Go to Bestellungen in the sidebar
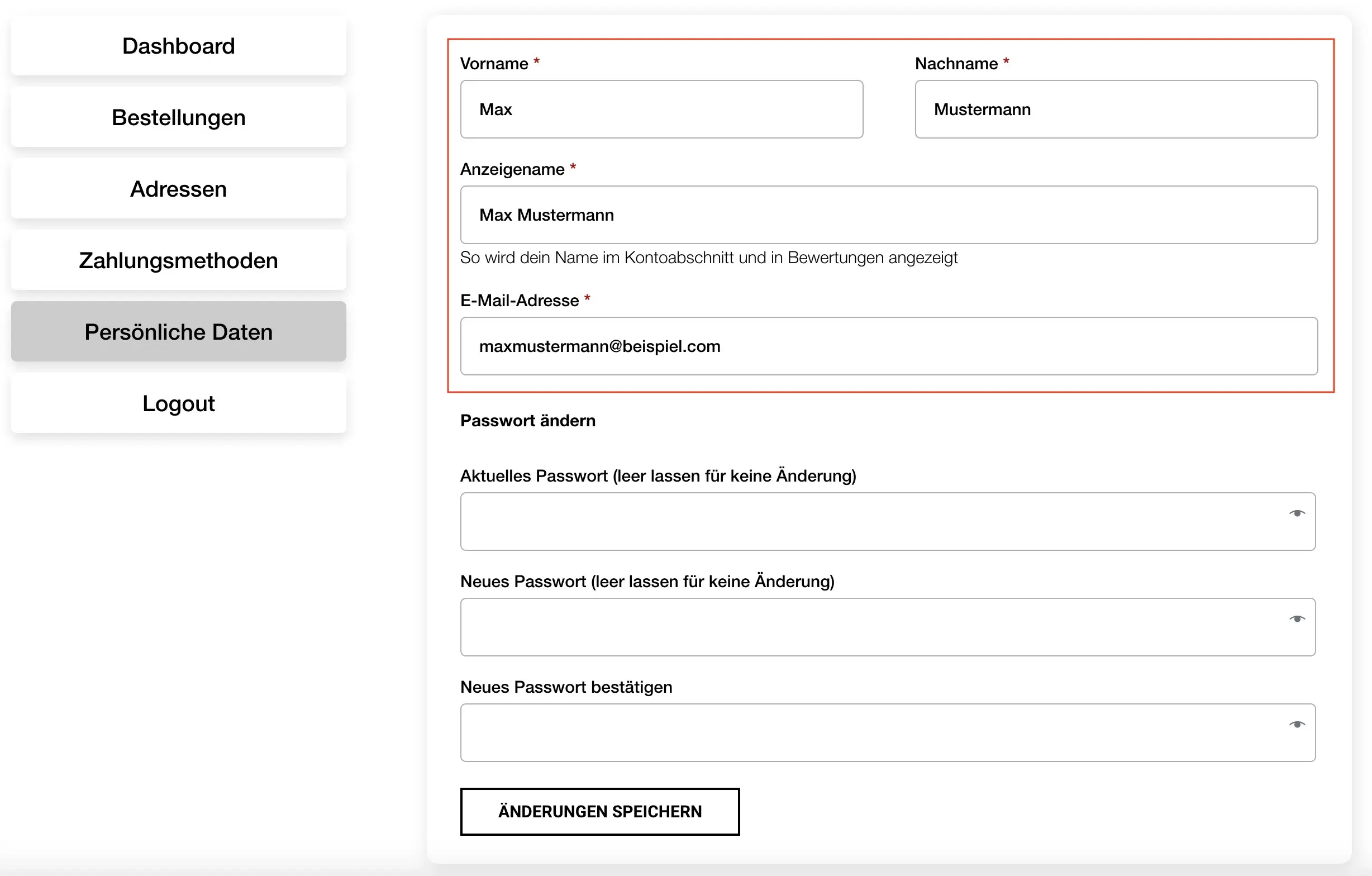Viewport: 1372px width, 876px height. [x=178, y=117]
